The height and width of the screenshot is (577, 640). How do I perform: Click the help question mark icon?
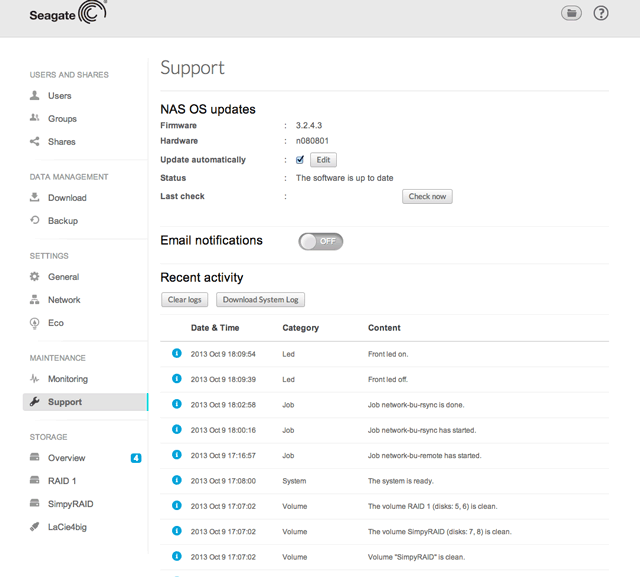point(601,13)
